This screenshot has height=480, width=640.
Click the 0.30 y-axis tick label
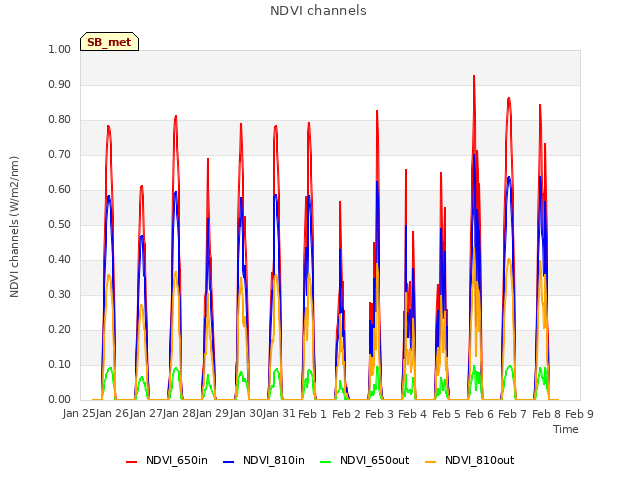(x=60, y=294)
